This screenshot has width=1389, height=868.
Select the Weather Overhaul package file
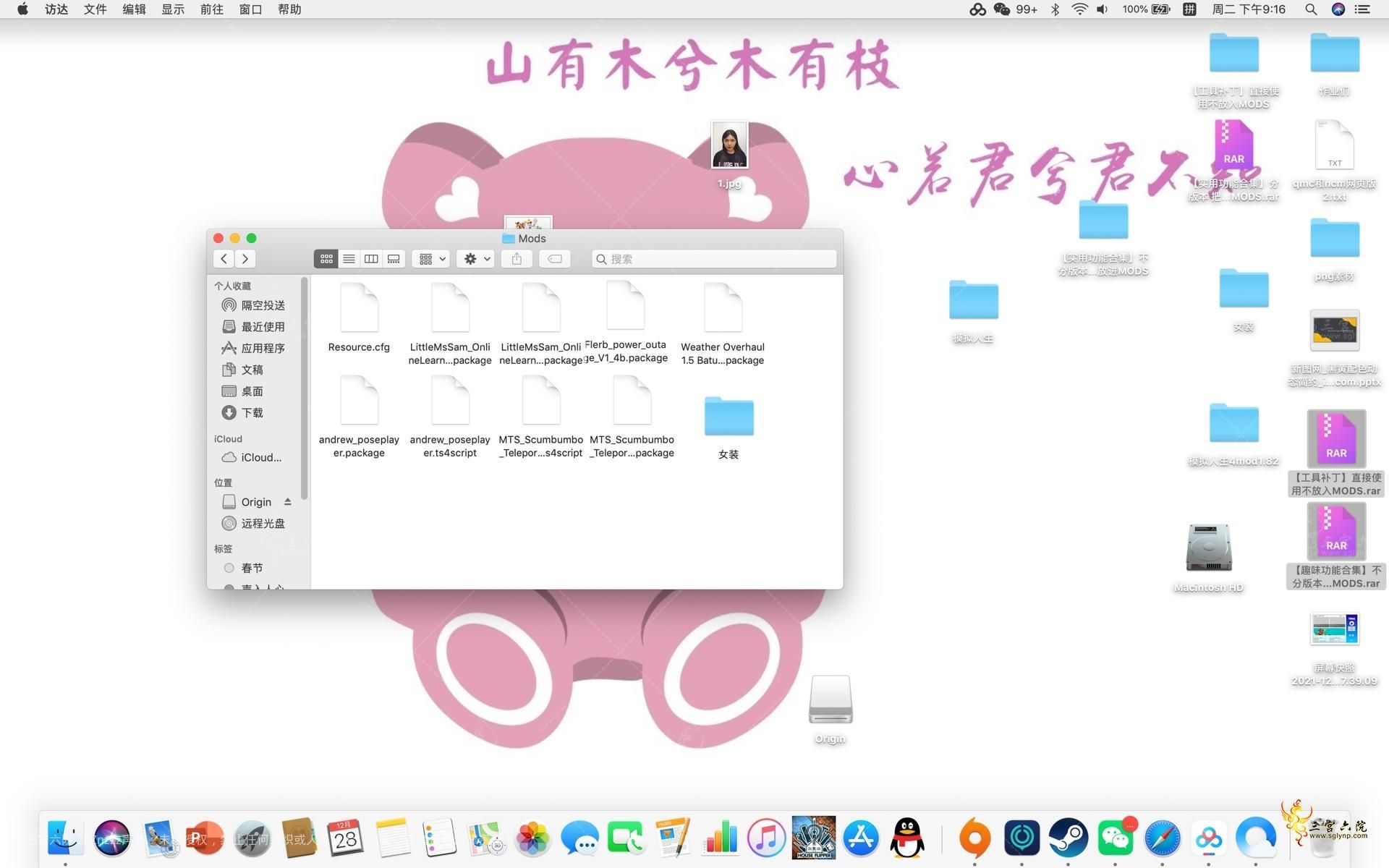click(723, 323)
